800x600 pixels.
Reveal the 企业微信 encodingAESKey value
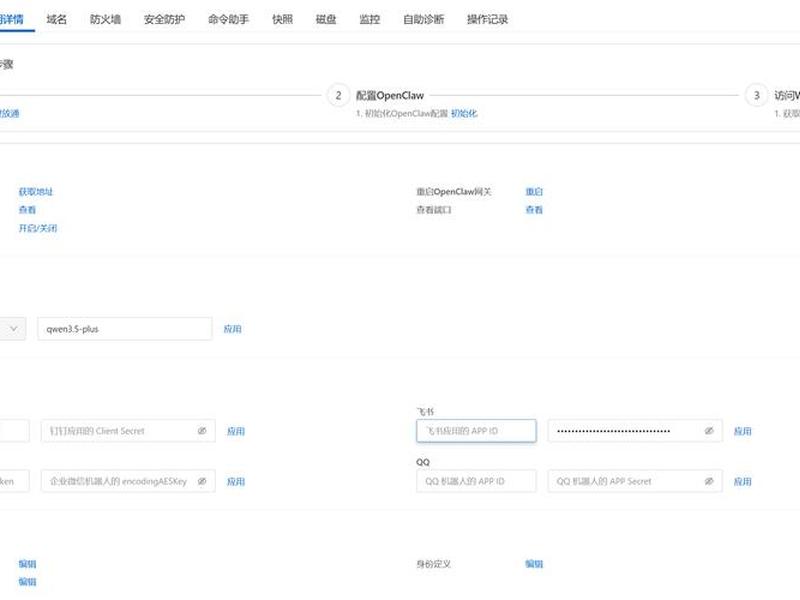[x=202, y=481]
